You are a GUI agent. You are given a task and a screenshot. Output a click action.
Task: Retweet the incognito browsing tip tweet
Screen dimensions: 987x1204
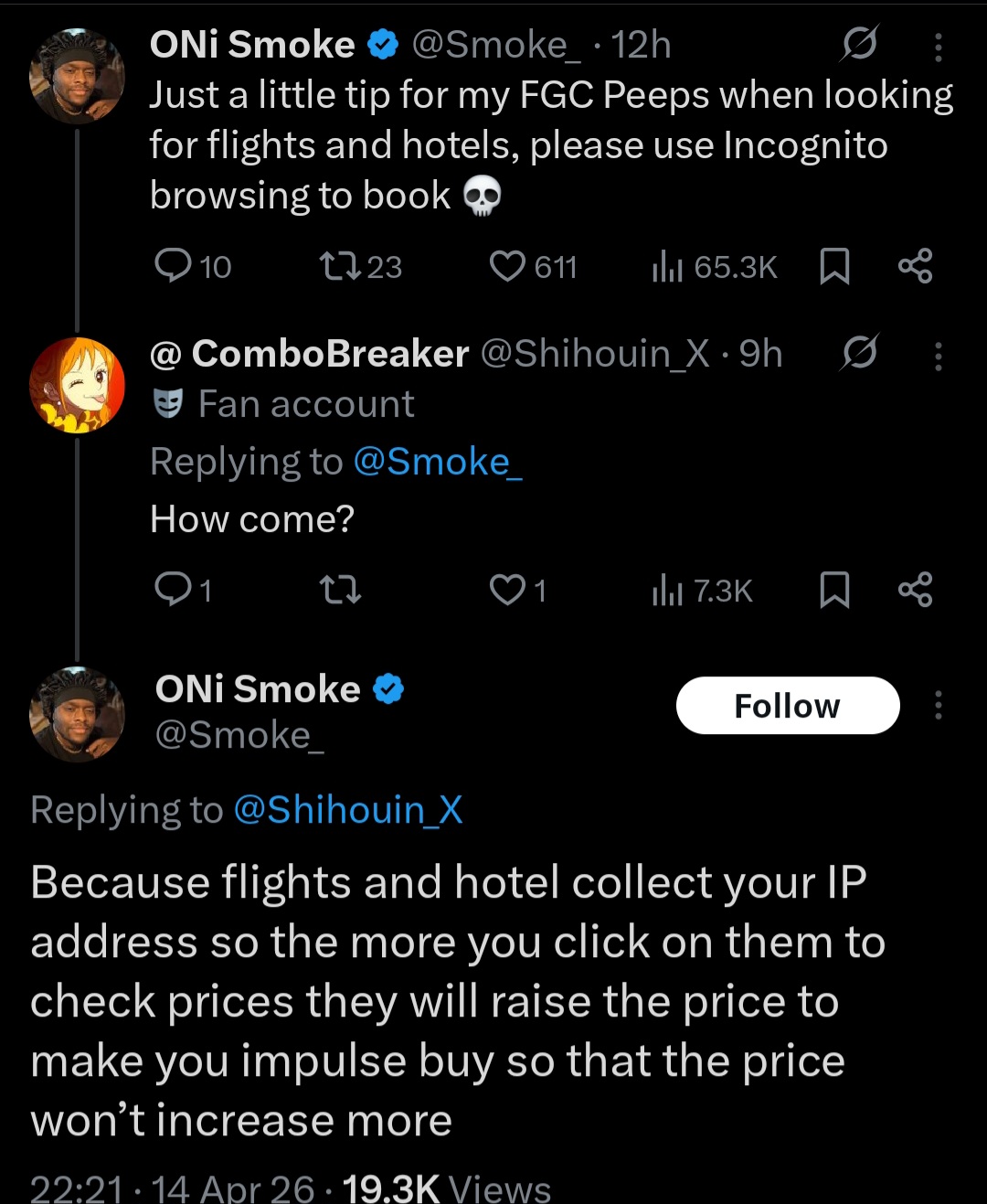tap(340, 266)
